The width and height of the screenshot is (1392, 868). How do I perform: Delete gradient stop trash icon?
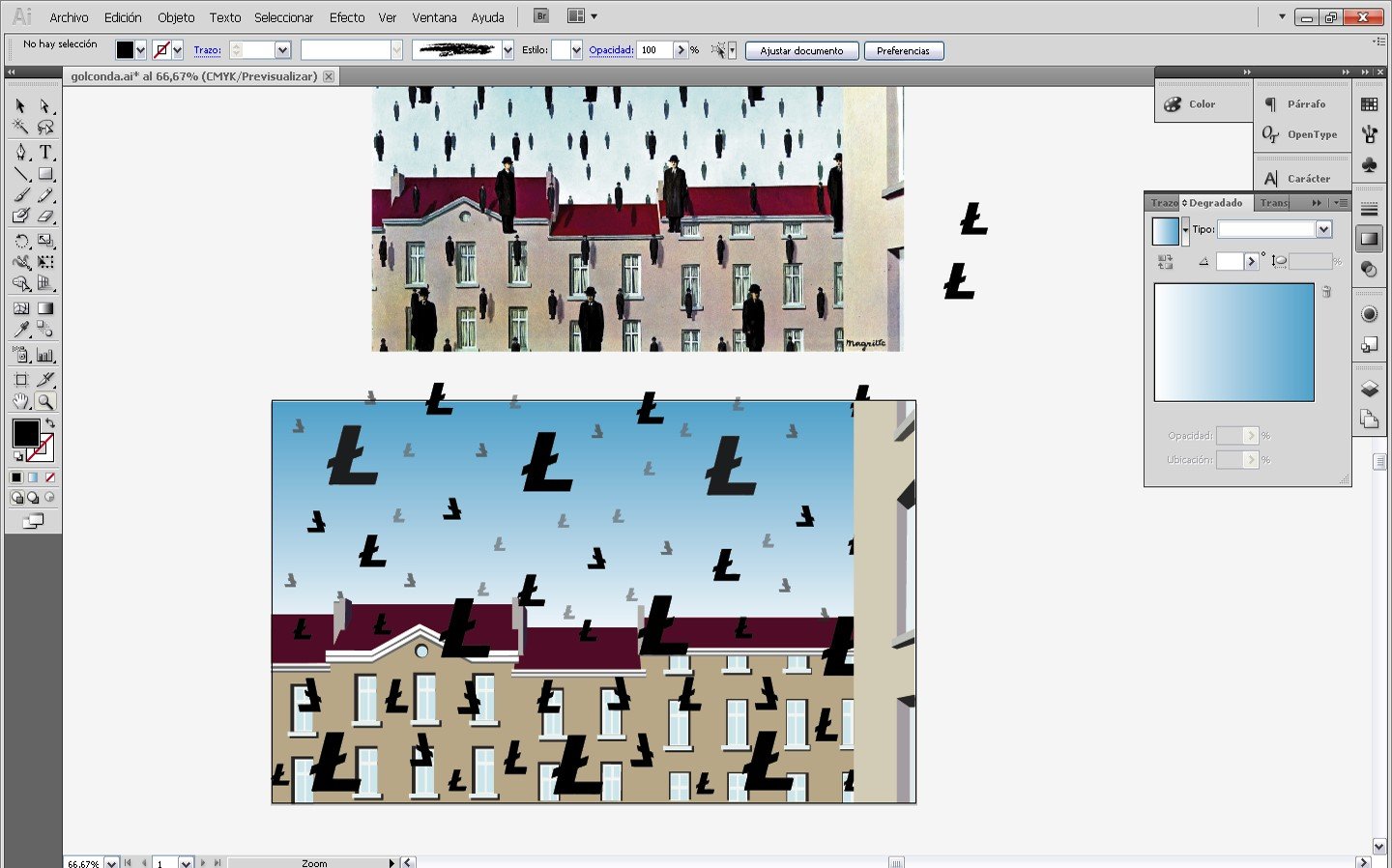click(1326, 292)
